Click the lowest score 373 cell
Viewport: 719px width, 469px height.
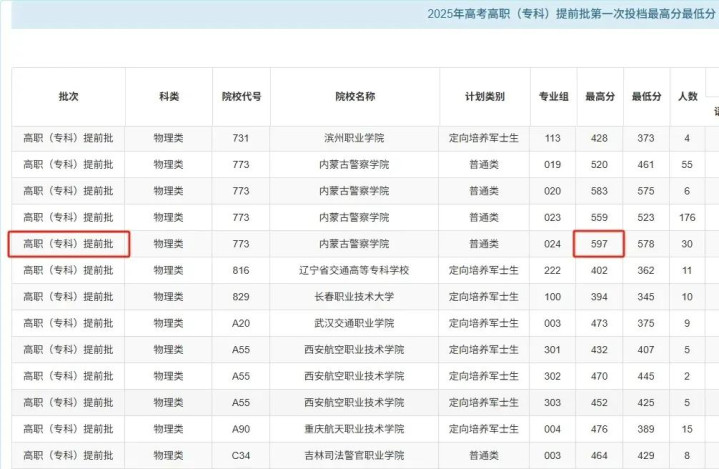pyautogui.click(x=646, y=138)
